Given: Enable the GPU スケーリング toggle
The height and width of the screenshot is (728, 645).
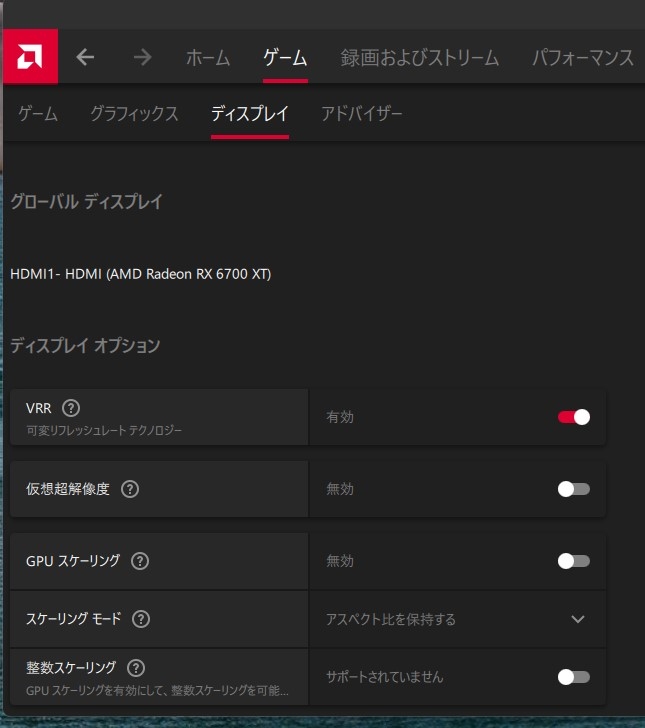Looking at the screenshot, I should [574, 561].
